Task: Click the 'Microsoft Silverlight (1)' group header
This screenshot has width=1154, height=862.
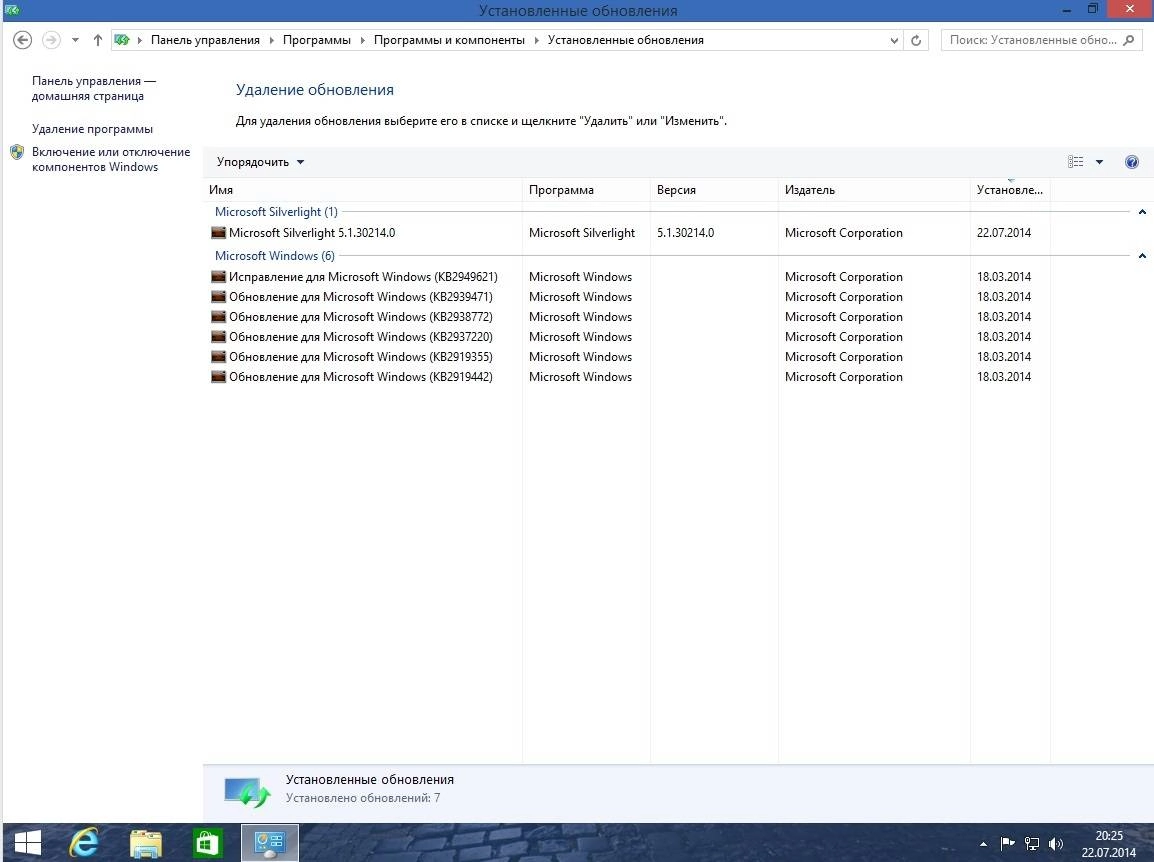Action: coord(276,212)
